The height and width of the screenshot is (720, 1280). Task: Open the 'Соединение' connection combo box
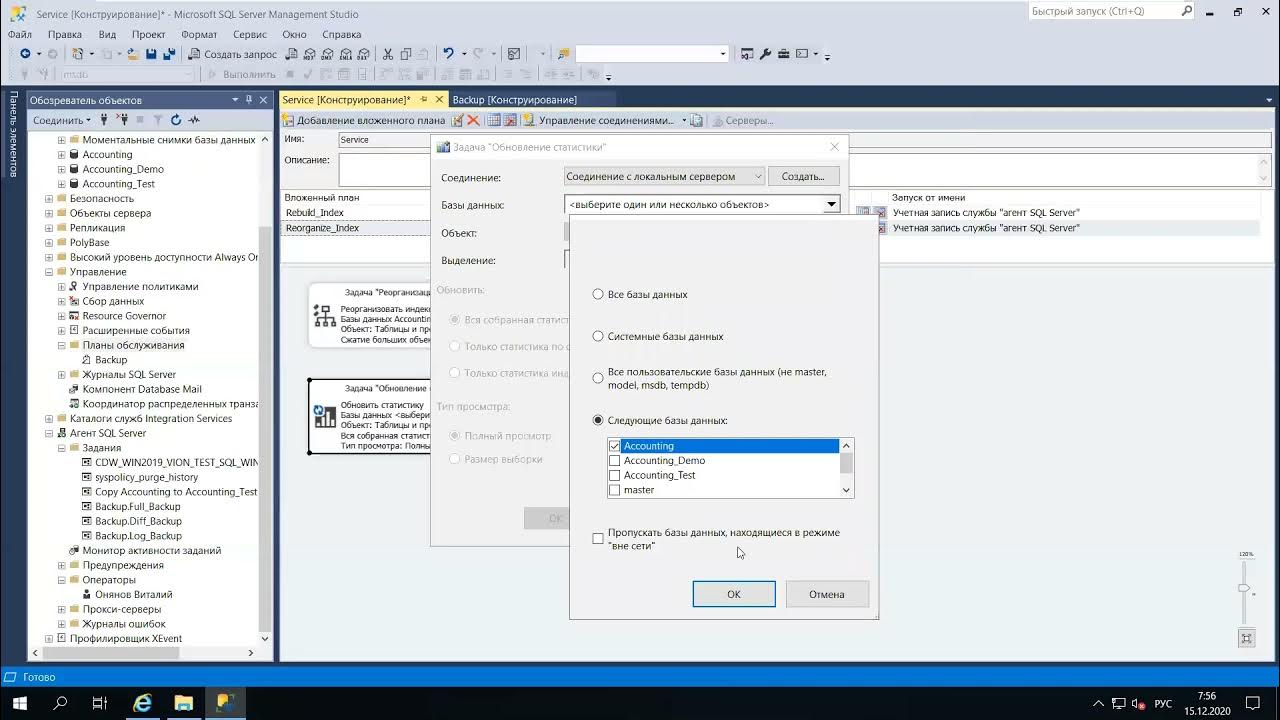pos(664,177)
